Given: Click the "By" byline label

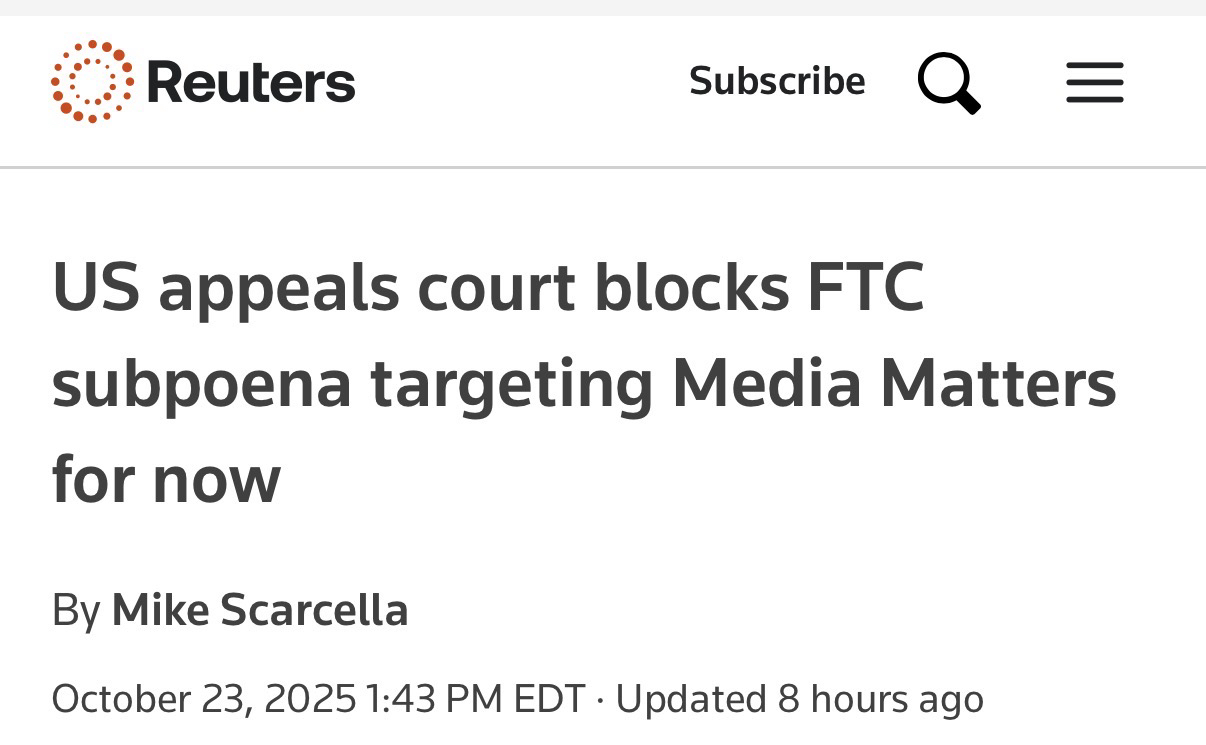Looking at the screenshot, I should tap(76, 610).
